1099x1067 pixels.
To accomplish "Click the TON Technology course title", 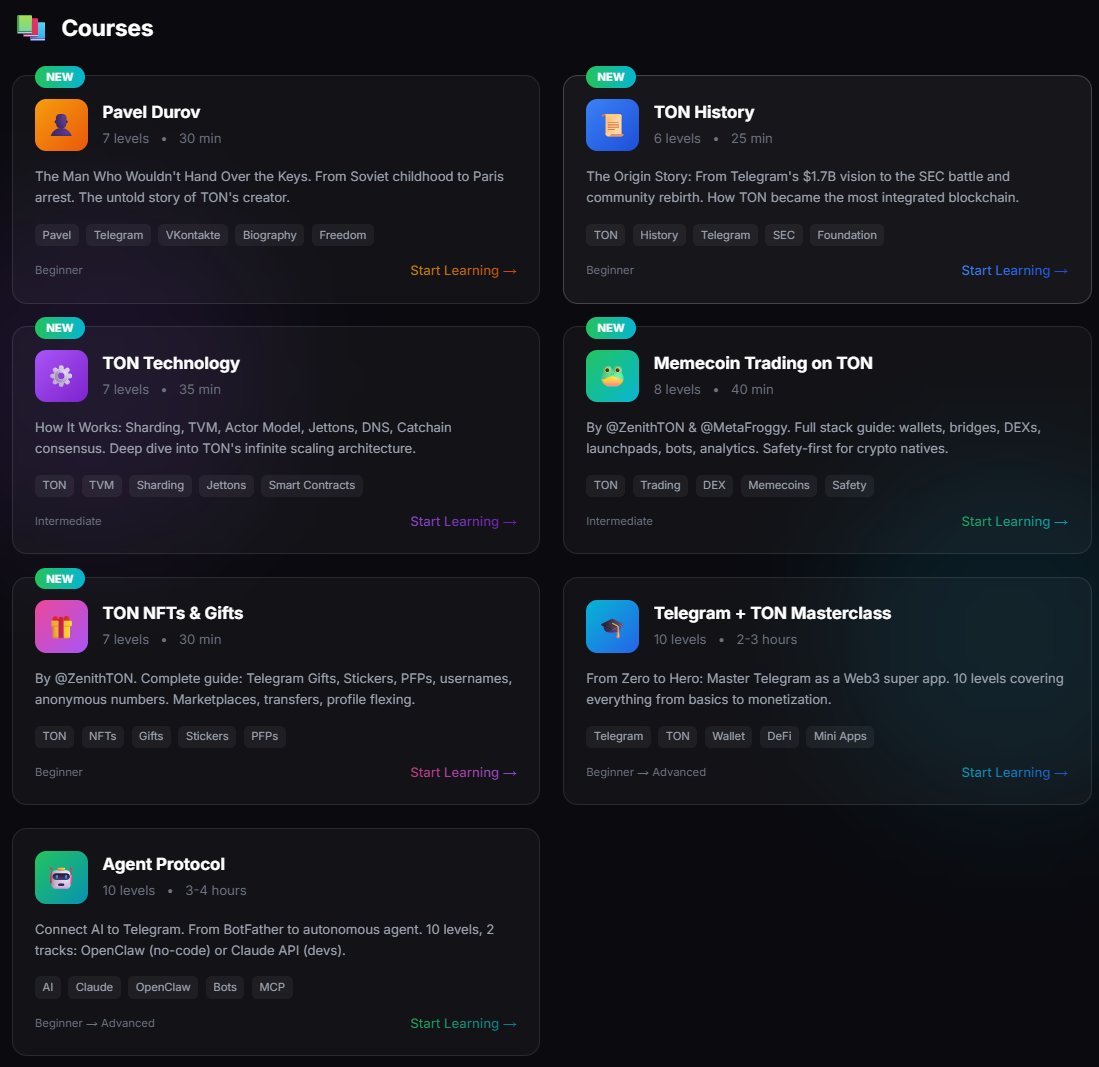I will pyautogui.click(x=171, y=363).
